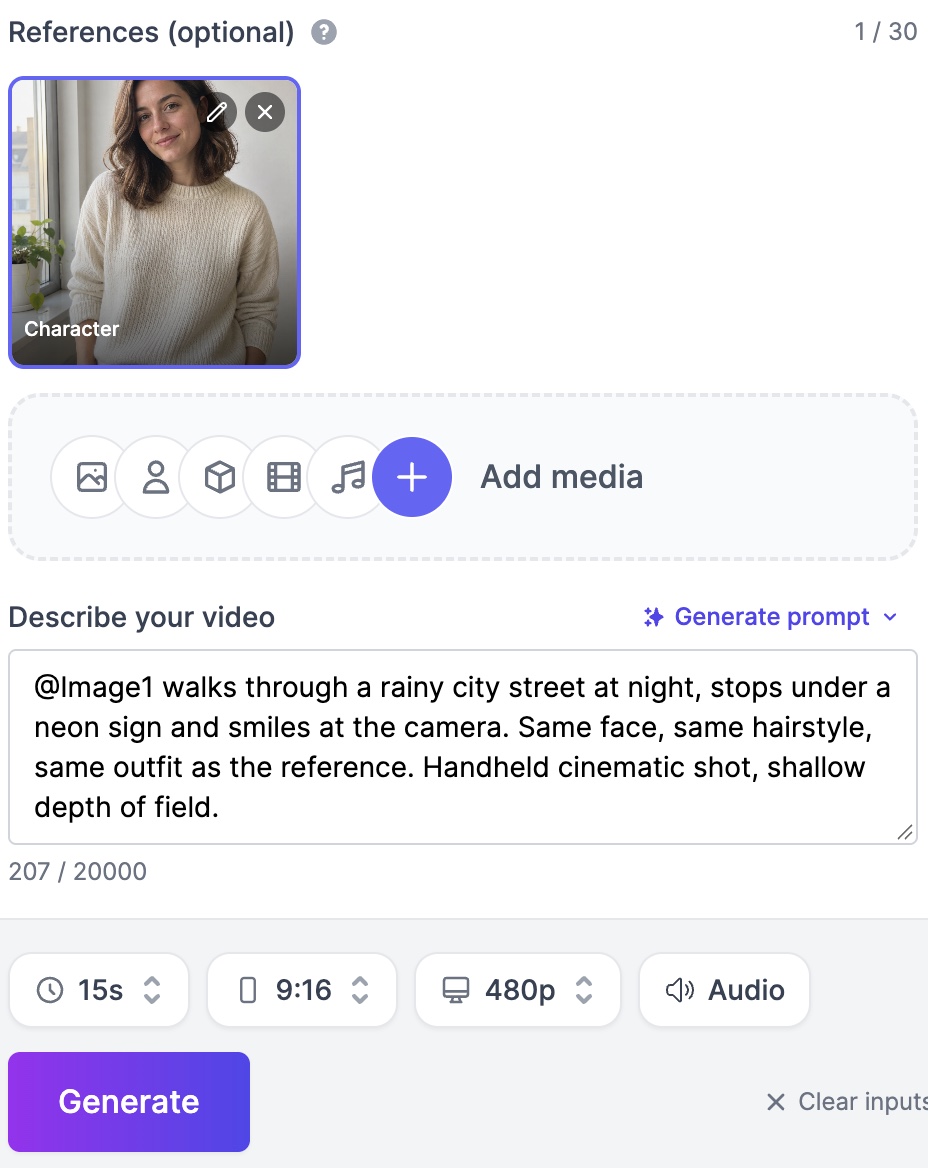Add a character reference via person icon
The height and width of the screenshot is (1168, 928).
click(156, 477)
